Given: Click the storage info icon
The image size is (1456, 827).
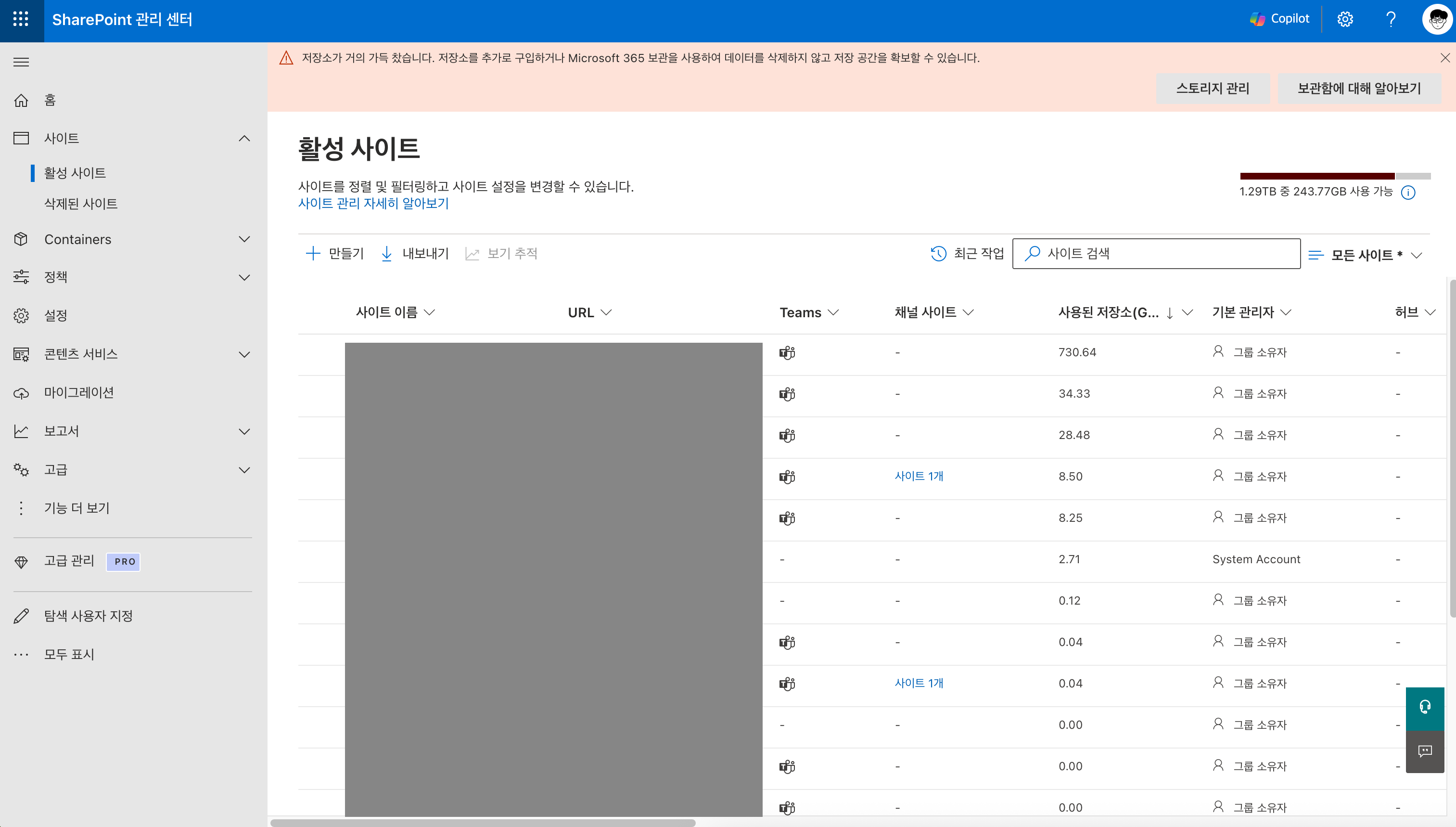Looking at the screenshot, I should (x=1408, y=193).
